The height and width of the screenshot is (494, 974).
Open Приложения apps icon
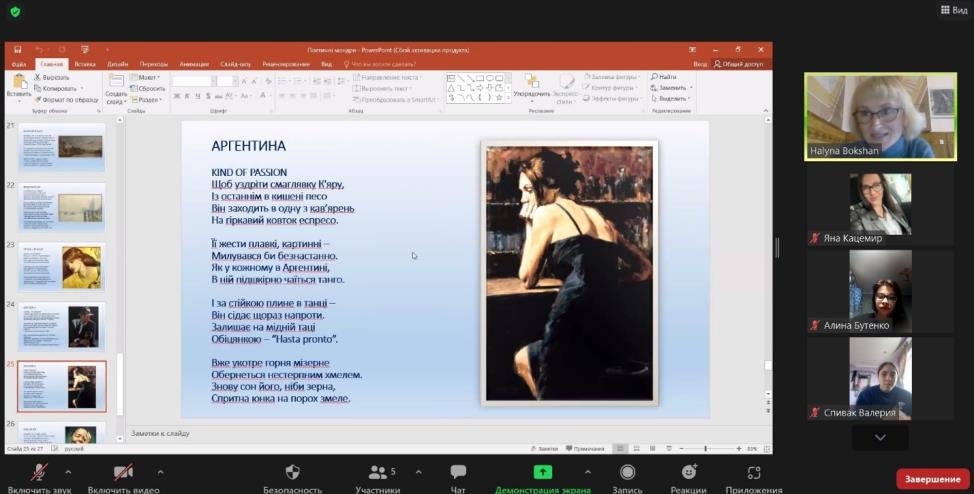pos(753,472)
